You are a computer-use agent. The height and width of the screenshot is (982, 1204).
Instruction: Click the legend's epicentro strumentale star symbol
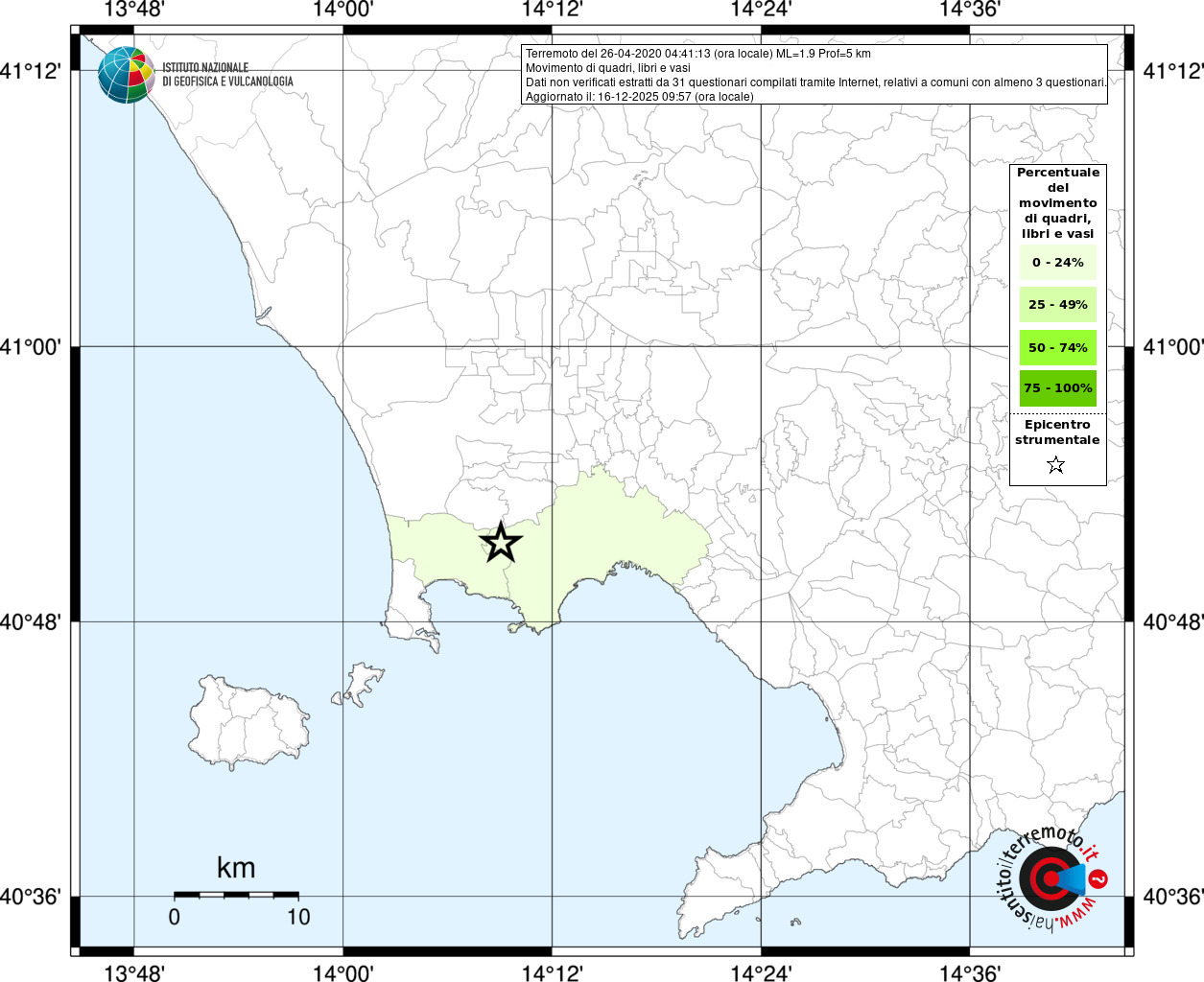1056,465
